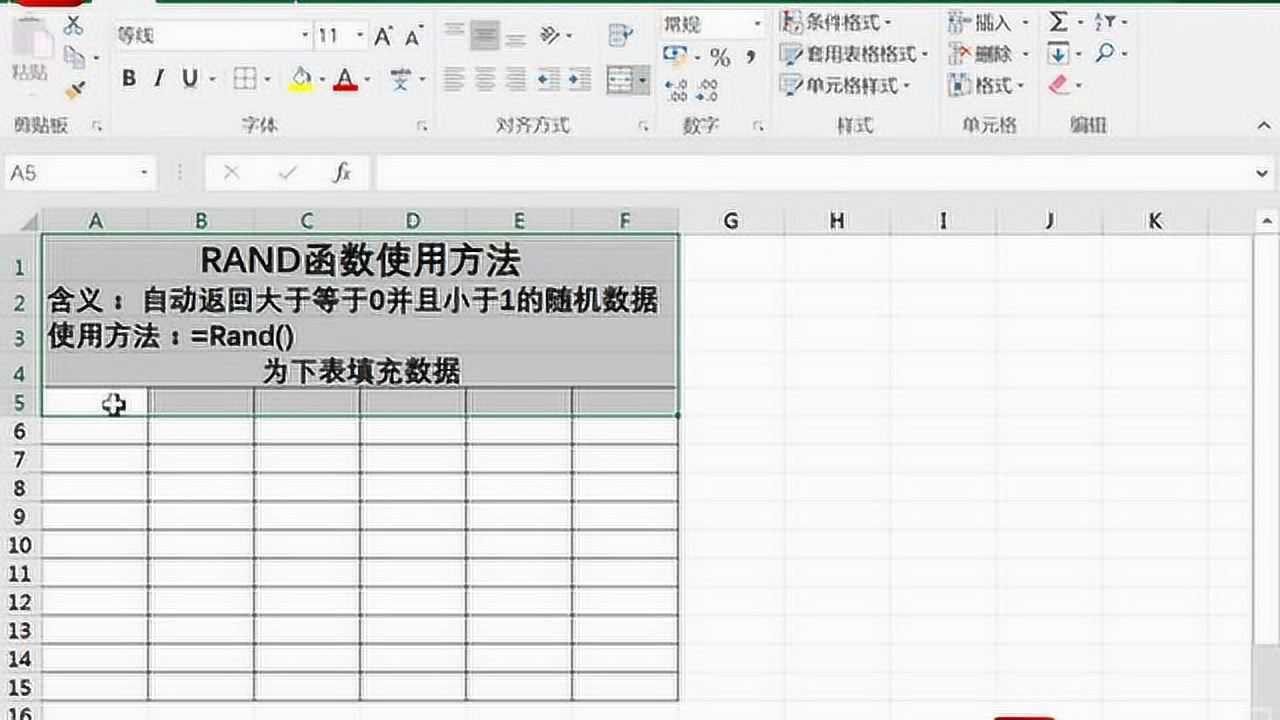This screenshot has height=720, width=1280.
Task: Select row 10 header
Action: click(21, 546)
